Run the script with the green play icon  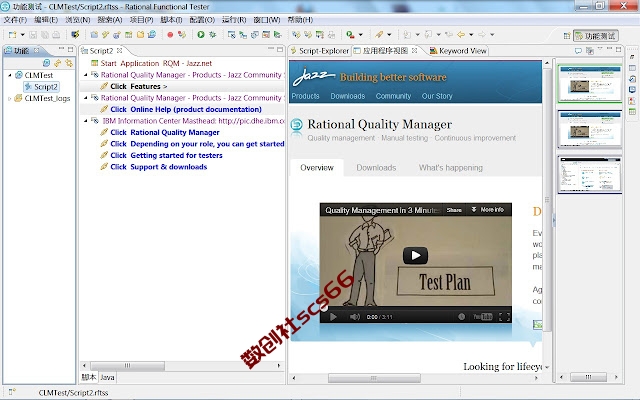tap(201, 35)
